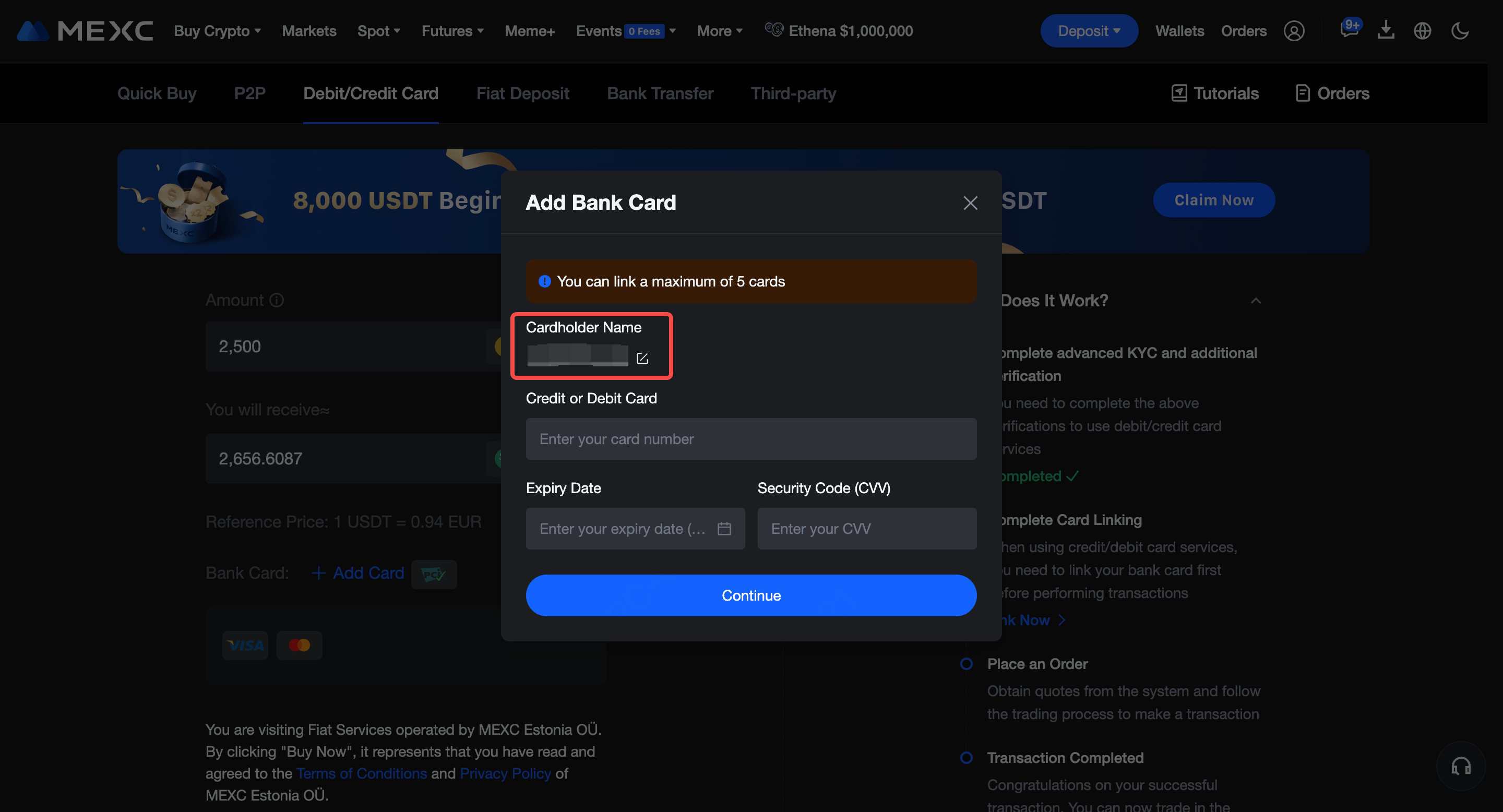This screenshot has height=812, width=1503.
Task: Open Deposit dropdown button
Action: [x=1089, y=31]
